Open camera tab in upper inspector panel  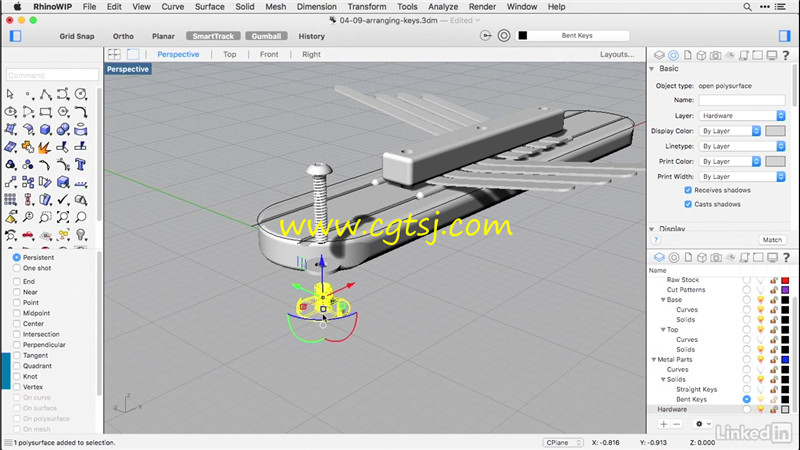715,55
